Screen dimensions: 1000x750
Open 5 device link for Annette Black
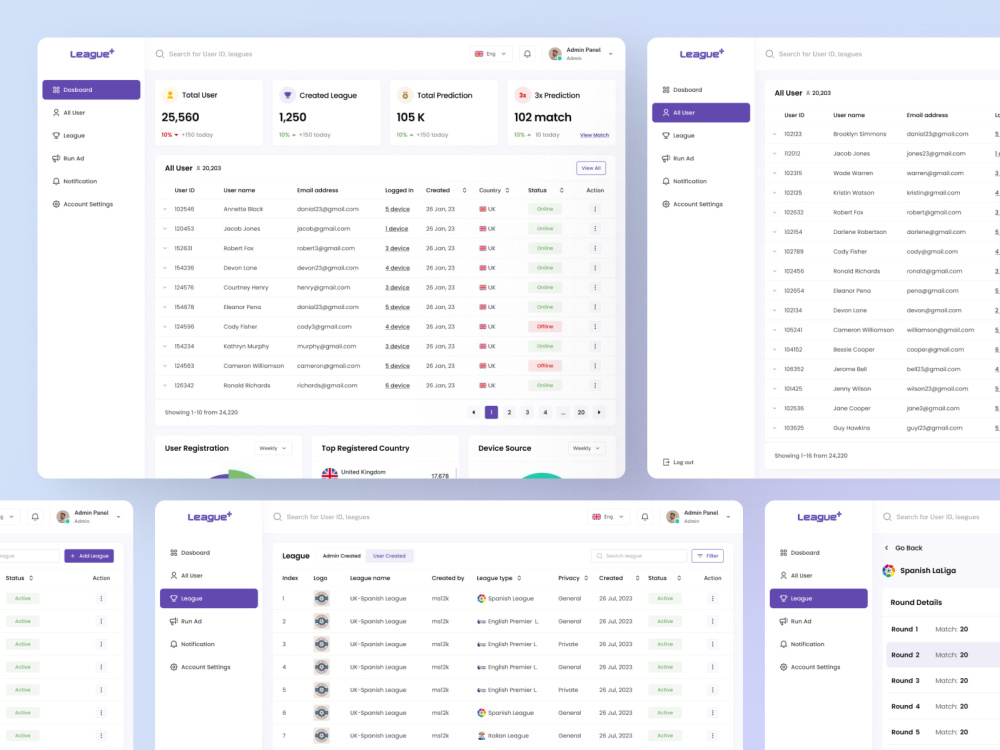coord(397,209)
